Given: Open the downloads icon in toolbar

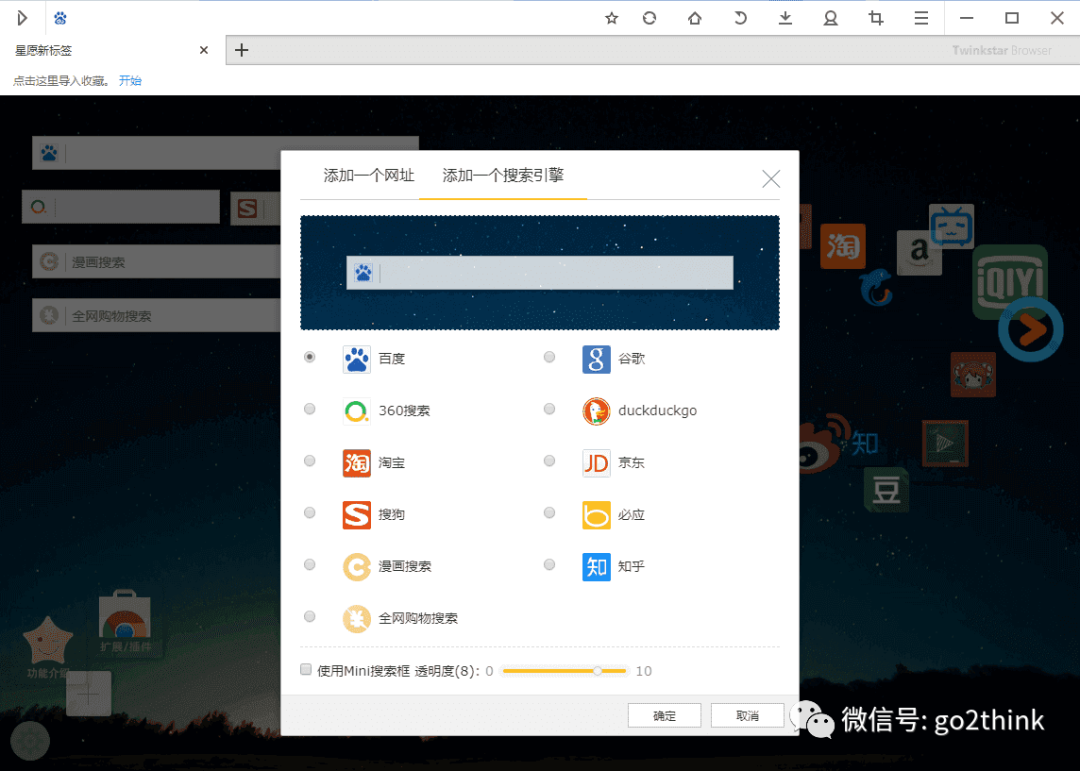Looking at the screenshot, I should pyautogui.click(x=785, y=19).
